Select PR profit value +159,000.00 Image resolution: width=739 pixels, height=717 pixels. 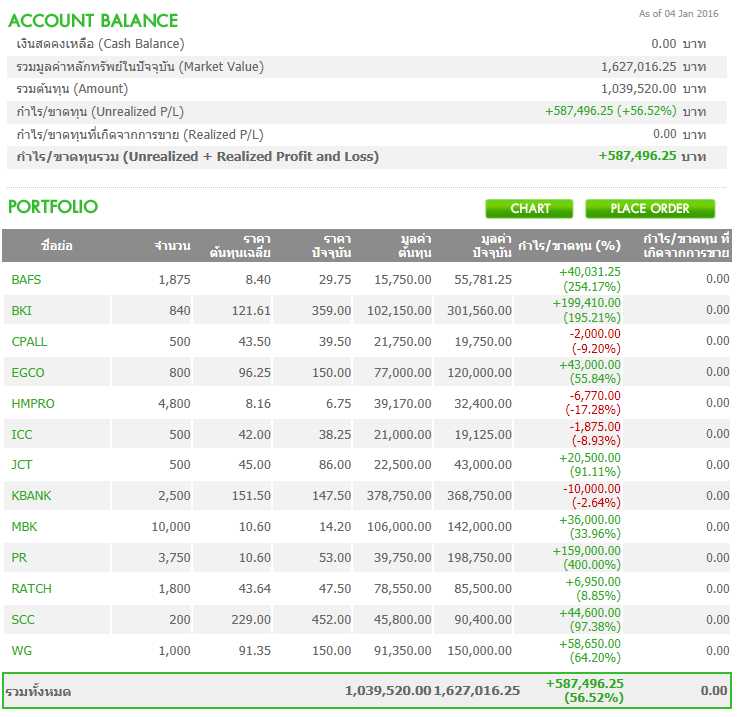pos(587,551)
